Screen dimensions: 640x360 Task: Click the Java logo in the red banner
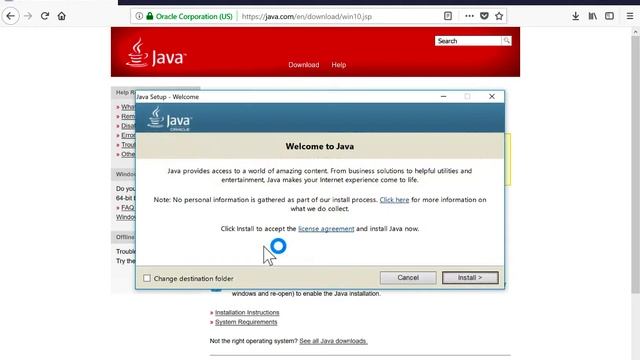click(156, 53)
